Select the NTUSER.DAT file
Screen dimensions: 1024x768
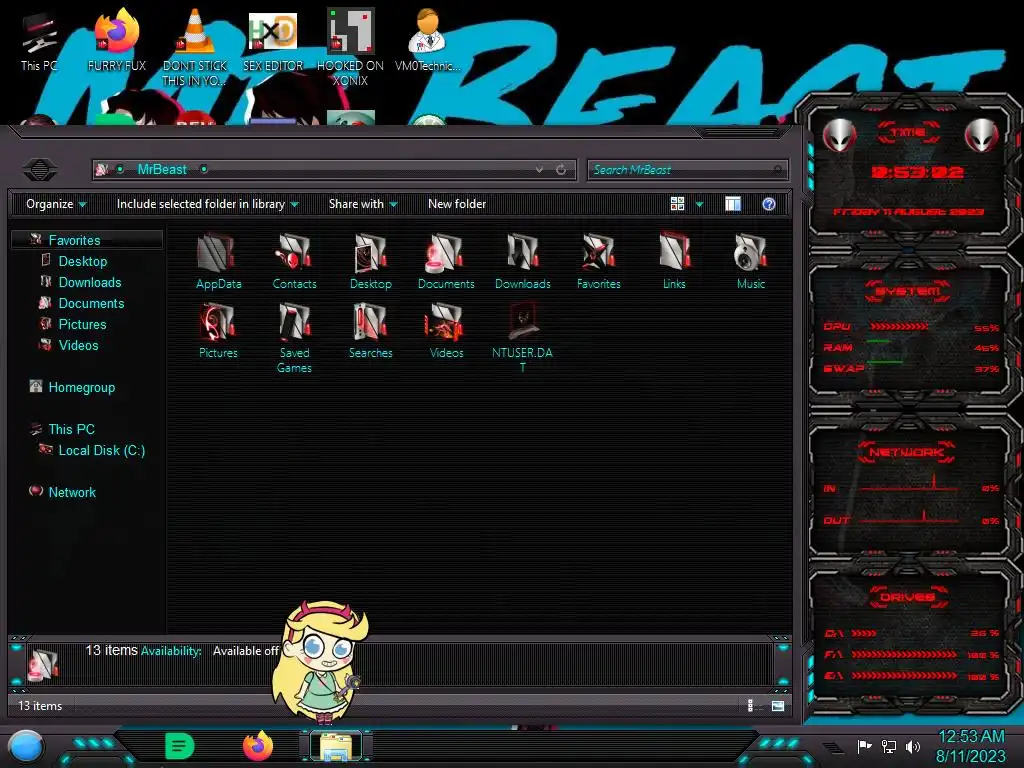click(522, 338)
